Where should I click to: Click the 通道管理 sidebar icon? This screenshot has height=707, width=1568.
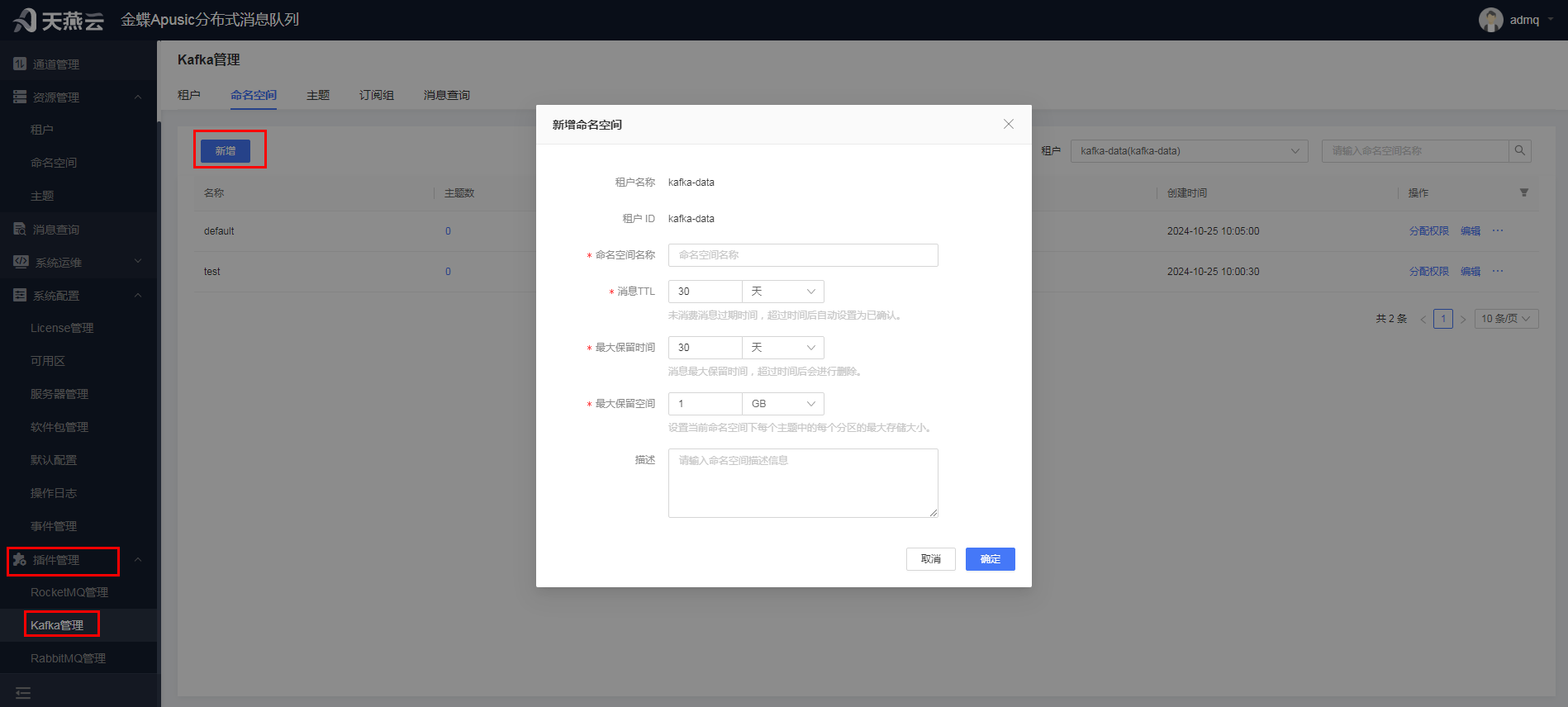tap(20, 64)
